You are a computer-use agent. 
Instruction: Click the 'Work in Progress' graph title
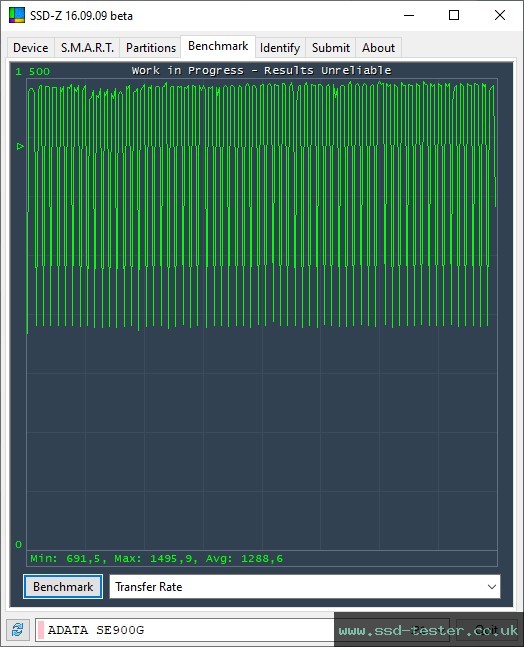[x=261, y=71]
